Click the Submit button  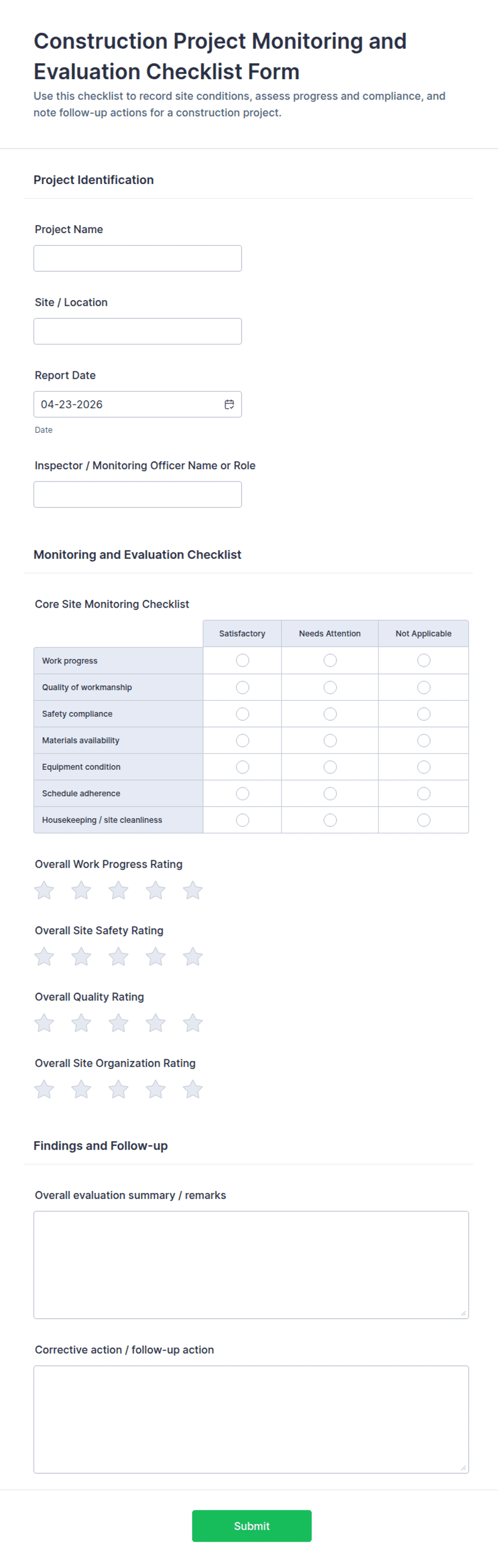(252, 1525)
